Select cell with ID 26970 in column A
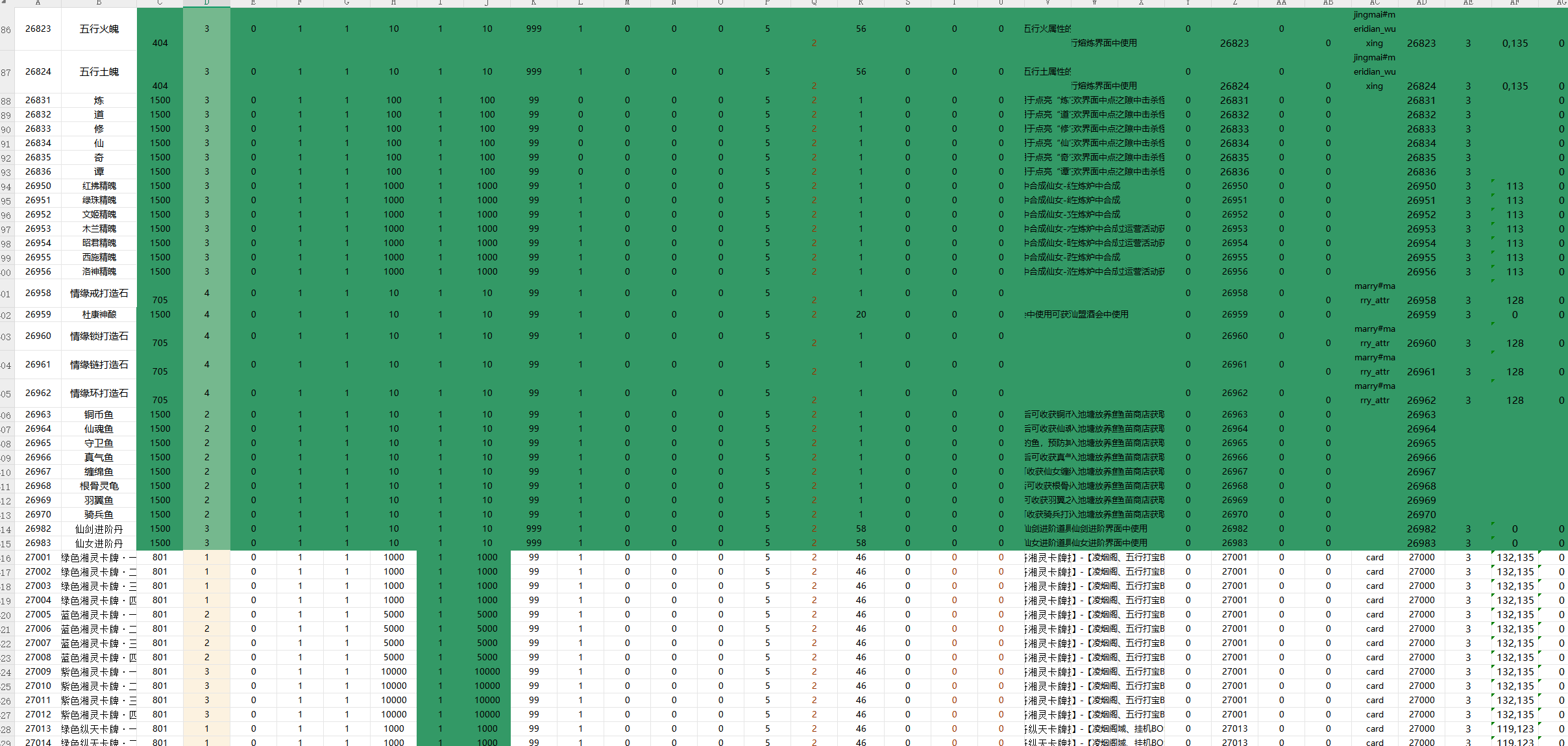 pos(38,514)
